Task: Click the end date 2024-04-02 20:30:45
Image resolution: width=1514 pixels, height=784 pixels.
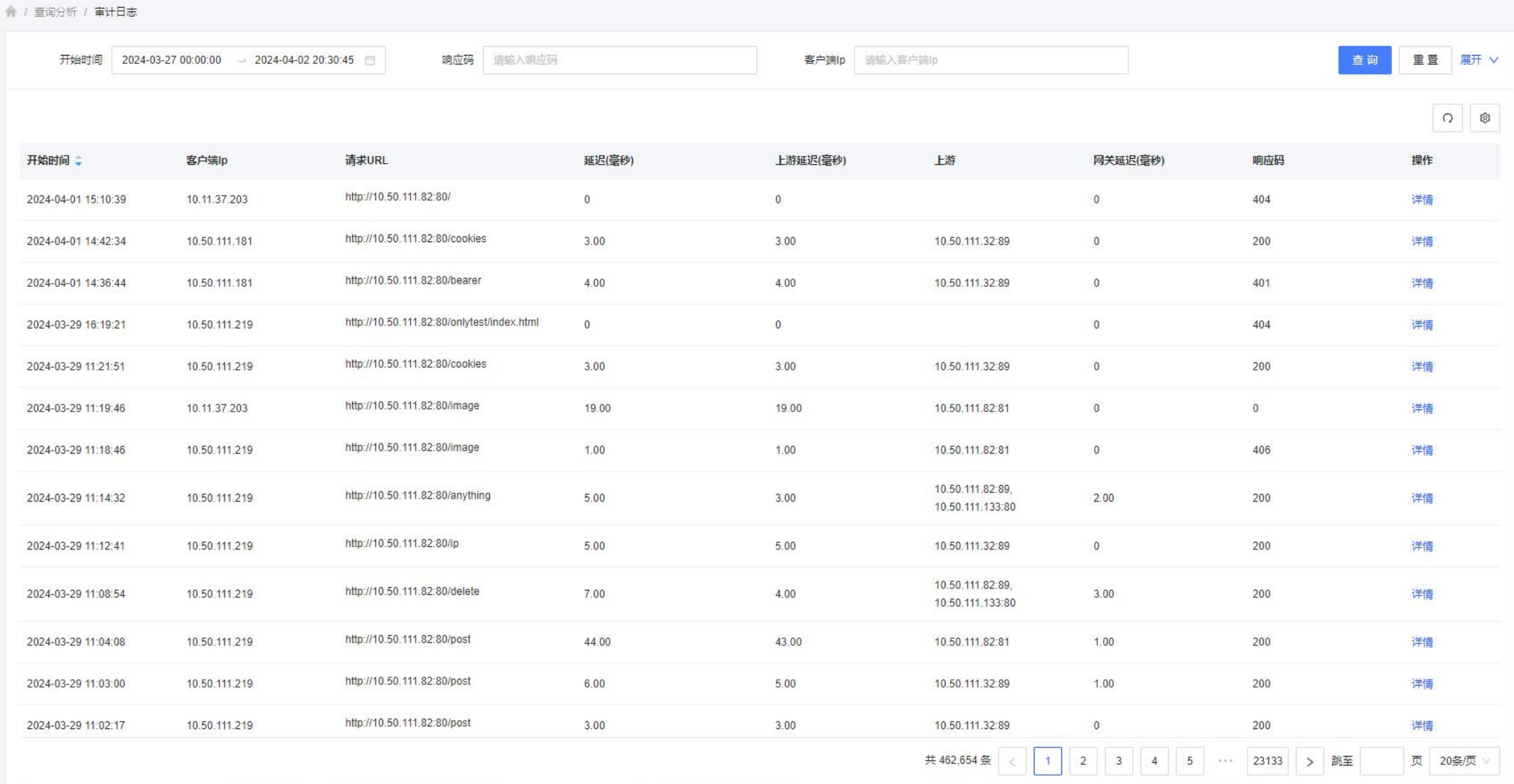Action: 304,60
